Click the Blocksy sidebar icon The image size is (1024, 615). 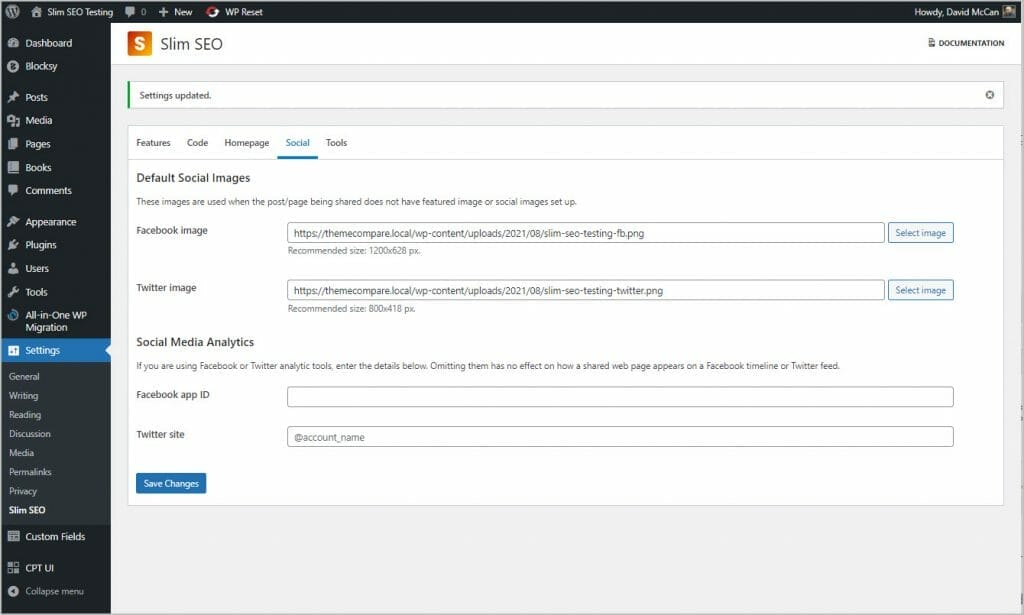(x=13, y=66)
